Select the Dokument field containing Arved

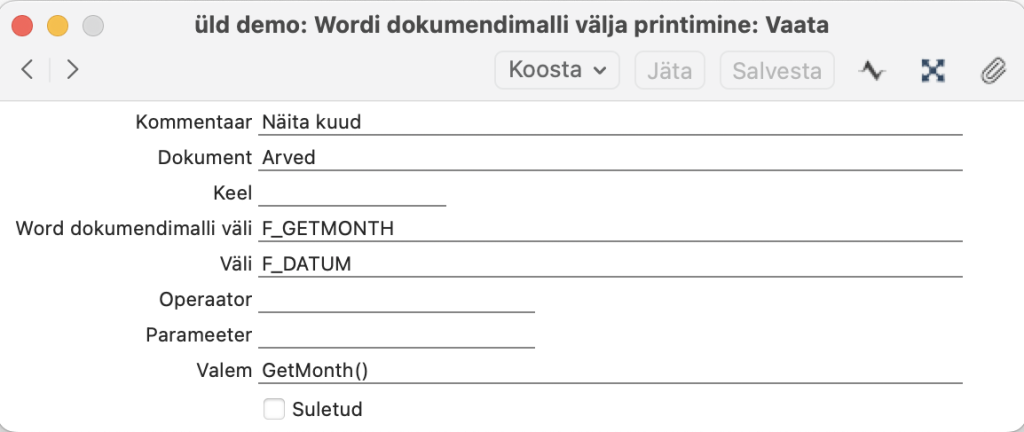click(610, 158)
